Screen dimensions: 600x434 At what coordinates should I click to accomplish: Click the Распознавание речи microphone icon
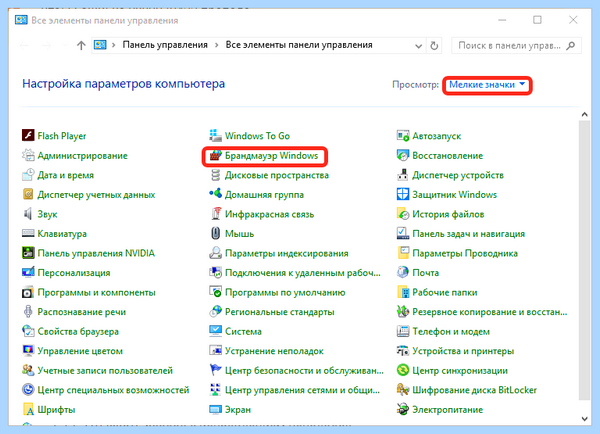click(x=28, y=312)
